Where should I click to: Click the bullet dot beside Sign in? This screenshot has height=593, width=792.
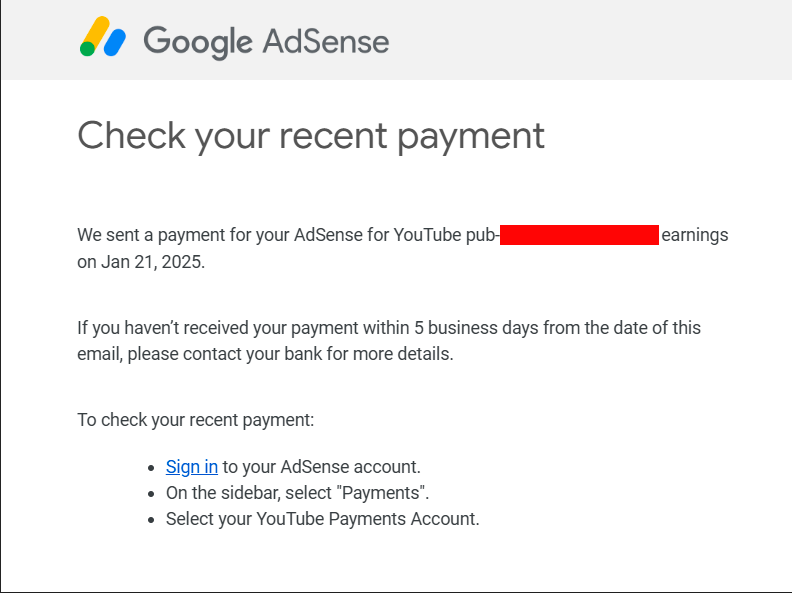coord(151,468)
